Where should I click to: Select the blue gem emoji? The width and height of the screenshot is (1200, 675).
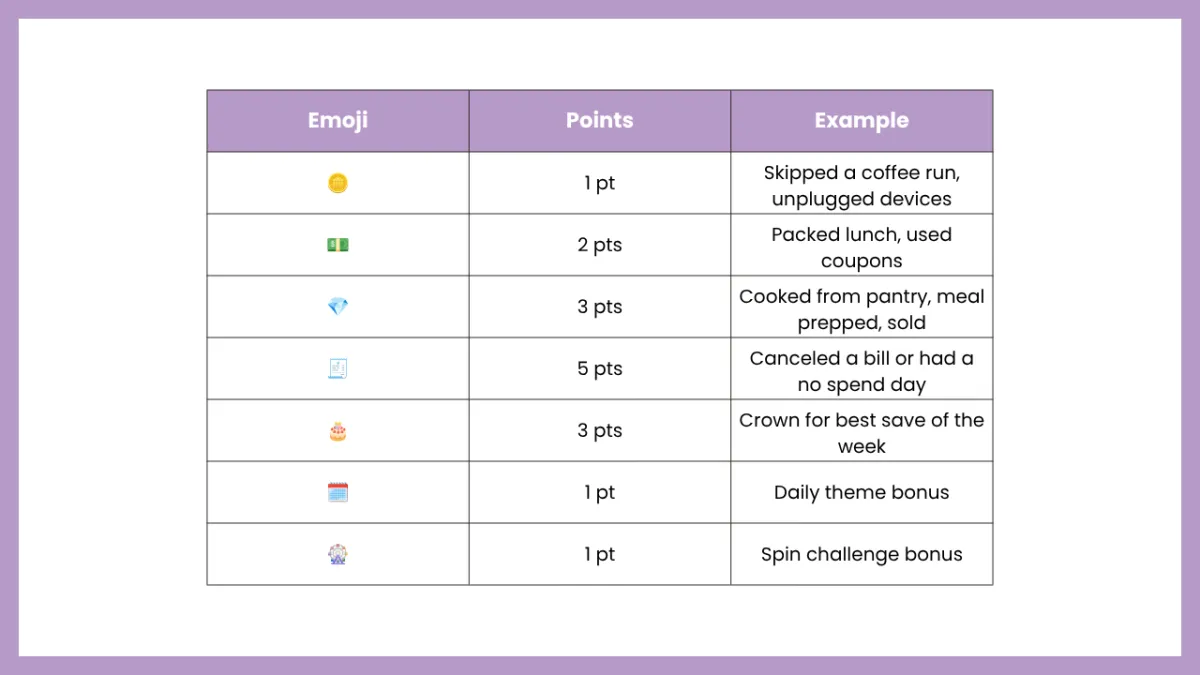(x=338, y=307)
